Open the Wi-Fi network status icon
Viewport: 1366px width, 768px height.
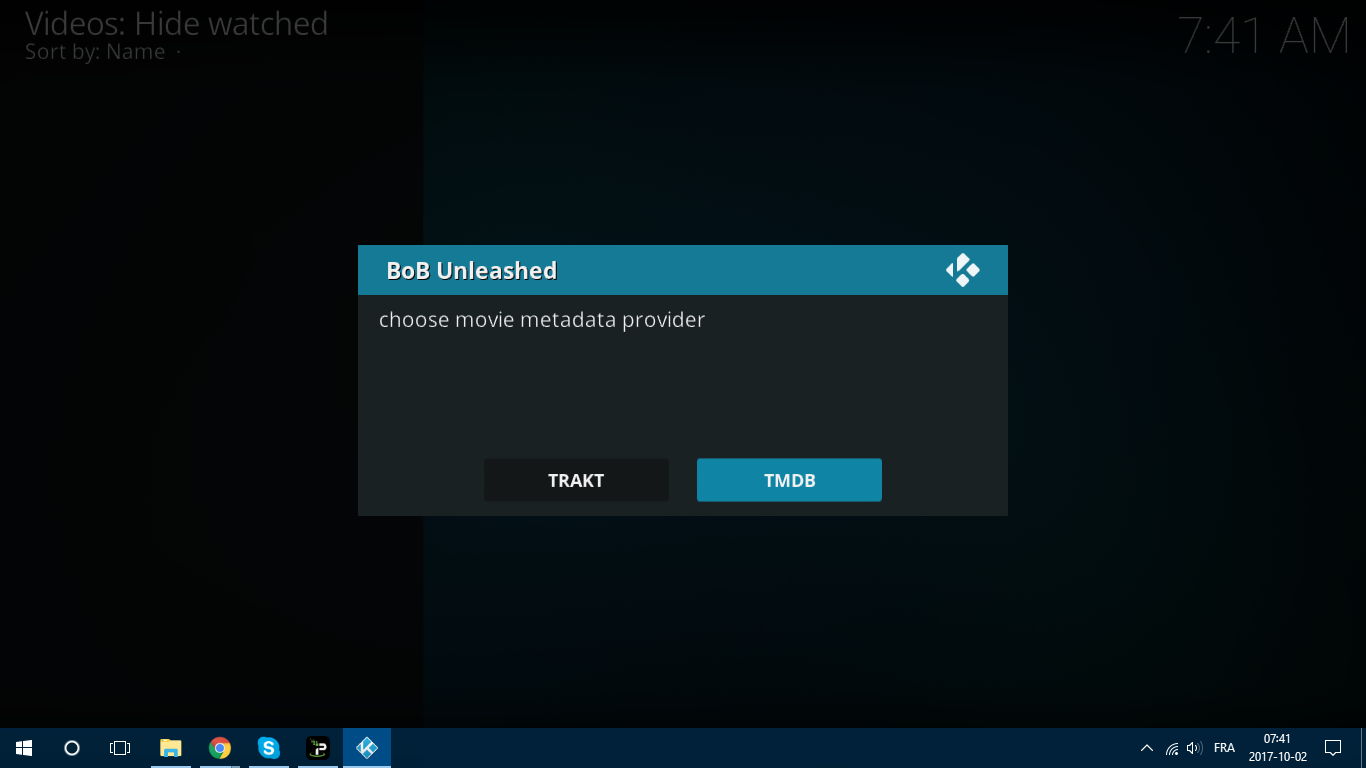pyautogui.click(x=1172, y=748)
